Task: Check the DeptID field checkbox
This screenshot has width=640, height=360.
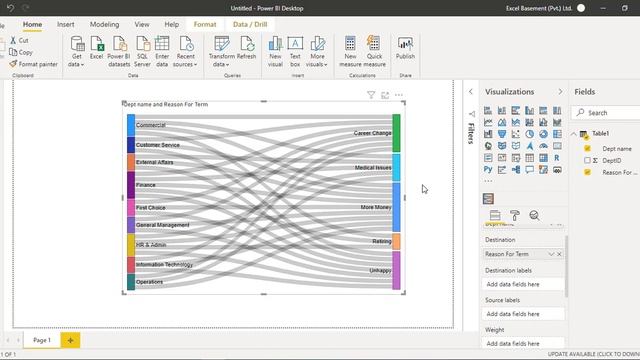Action: pos(587,160)
